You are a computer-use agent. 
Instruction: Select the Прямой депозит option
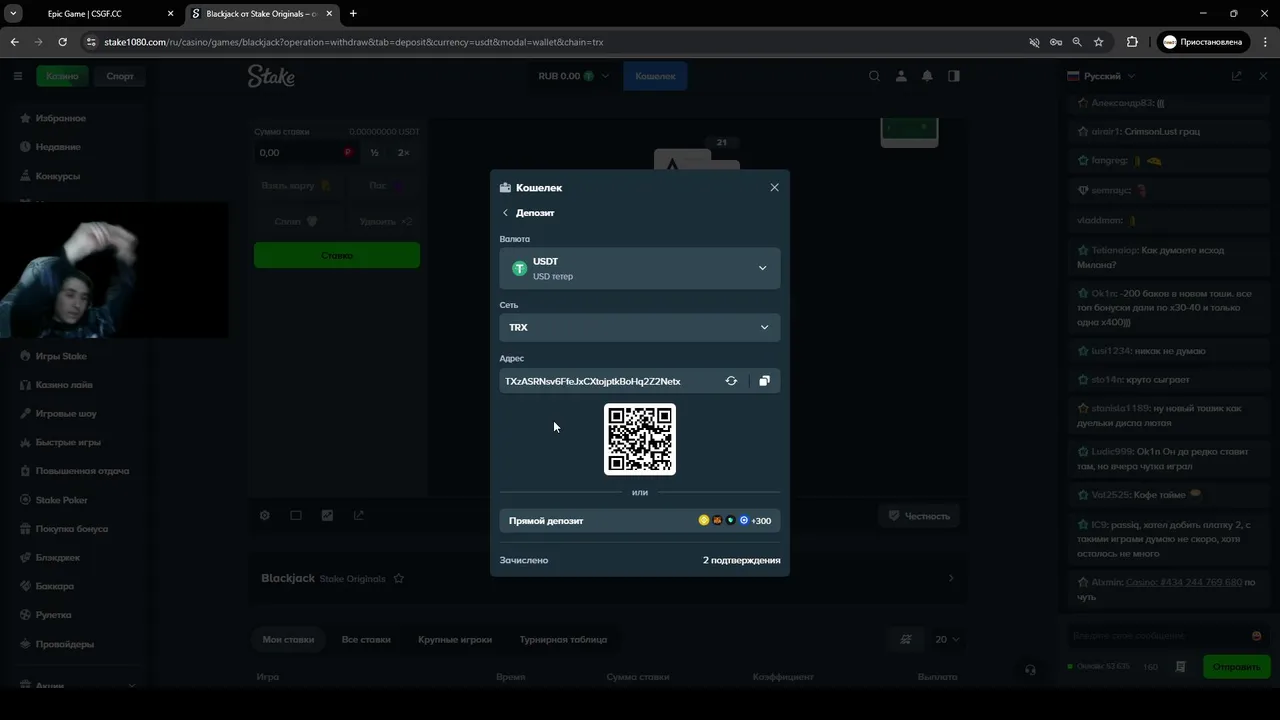640,520
